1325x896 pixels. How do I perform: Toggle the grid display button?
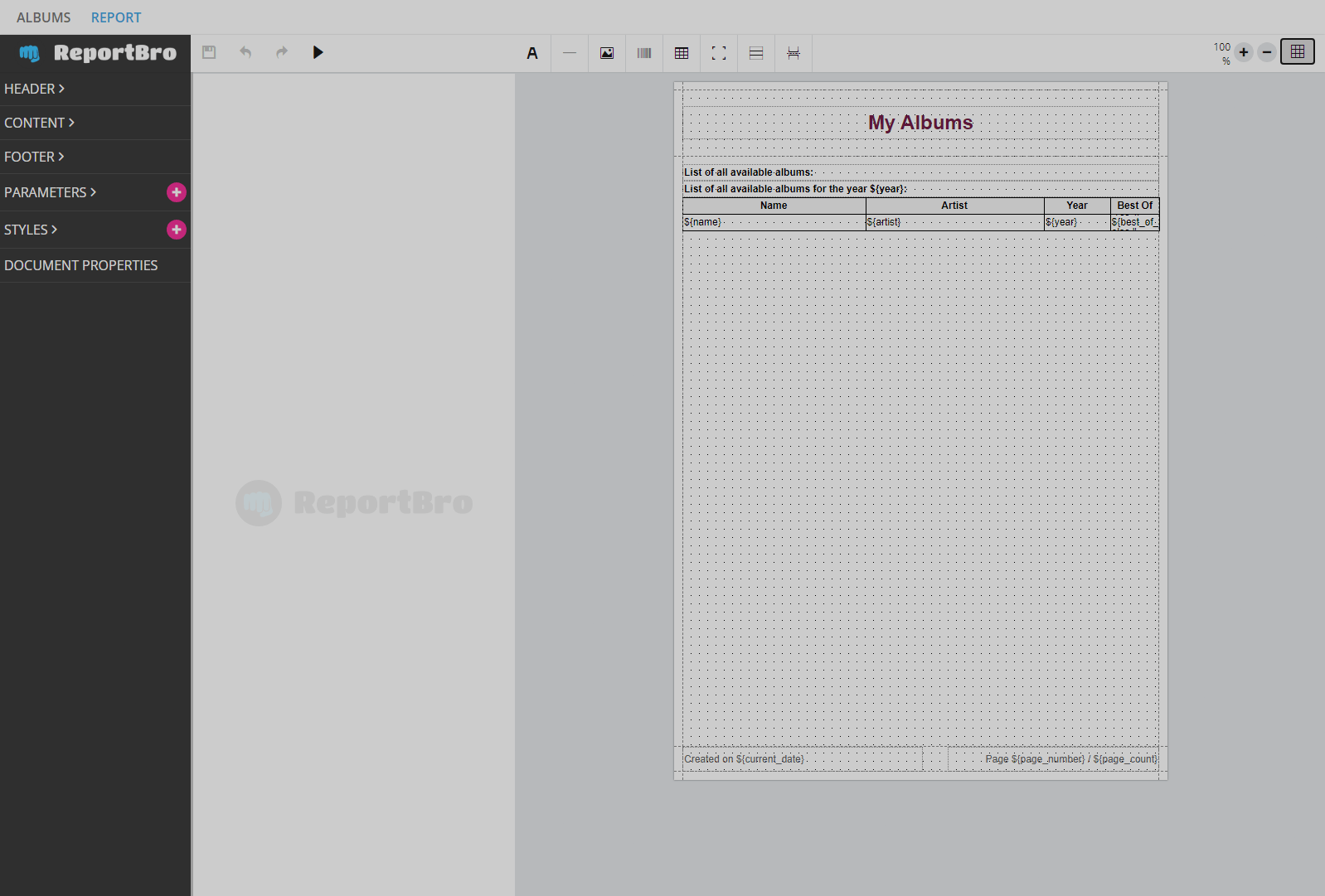click(1298, 51)
